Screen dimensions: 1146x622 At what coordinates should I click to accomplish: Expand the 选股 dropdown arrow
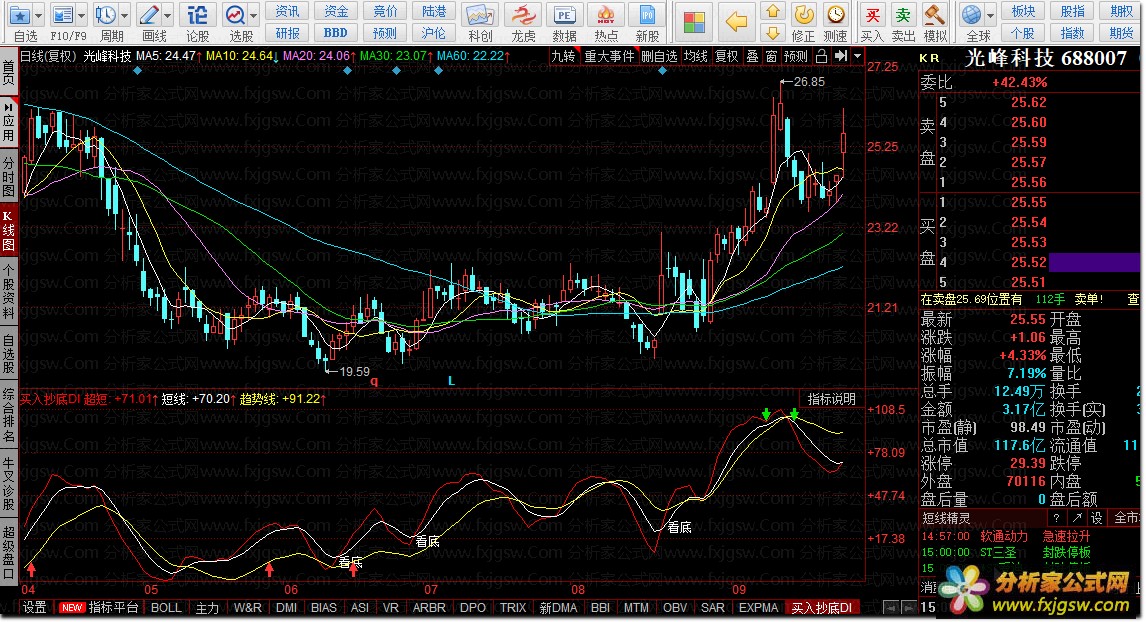pos(254,15)
